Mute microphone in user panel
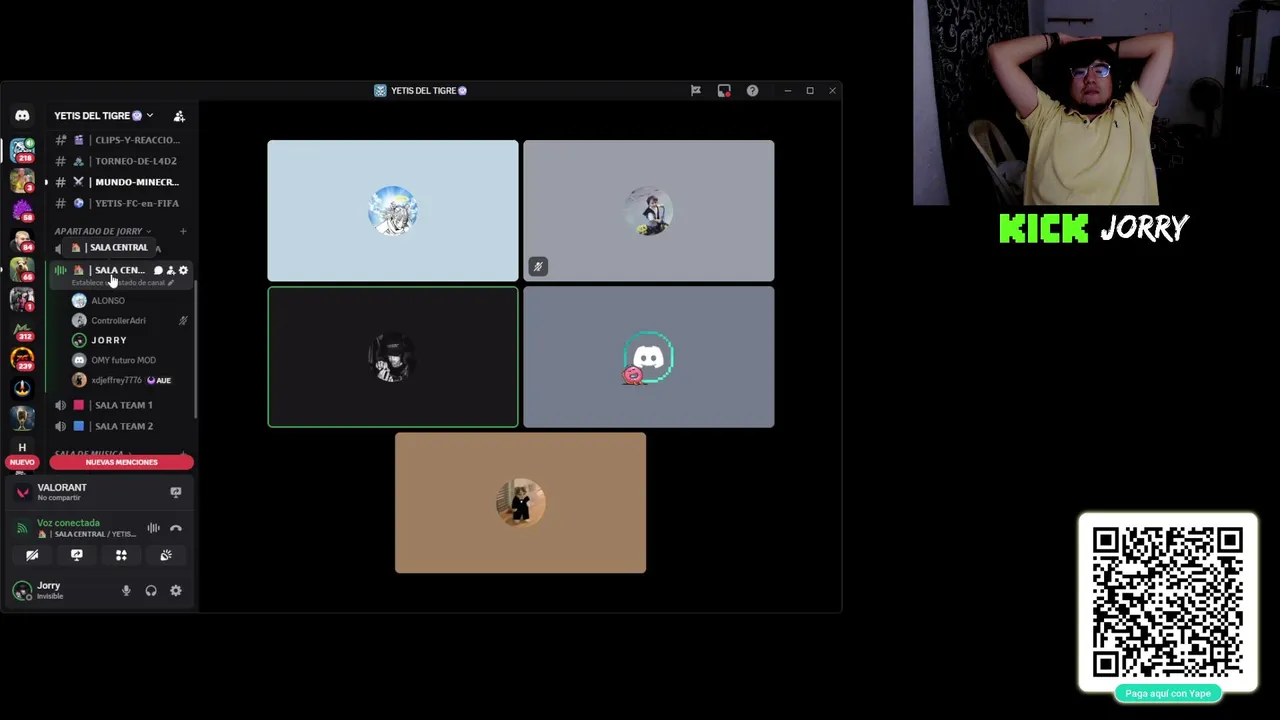Image resolution: width=1280 pixels, height=720 pixels. pos(126,591)
